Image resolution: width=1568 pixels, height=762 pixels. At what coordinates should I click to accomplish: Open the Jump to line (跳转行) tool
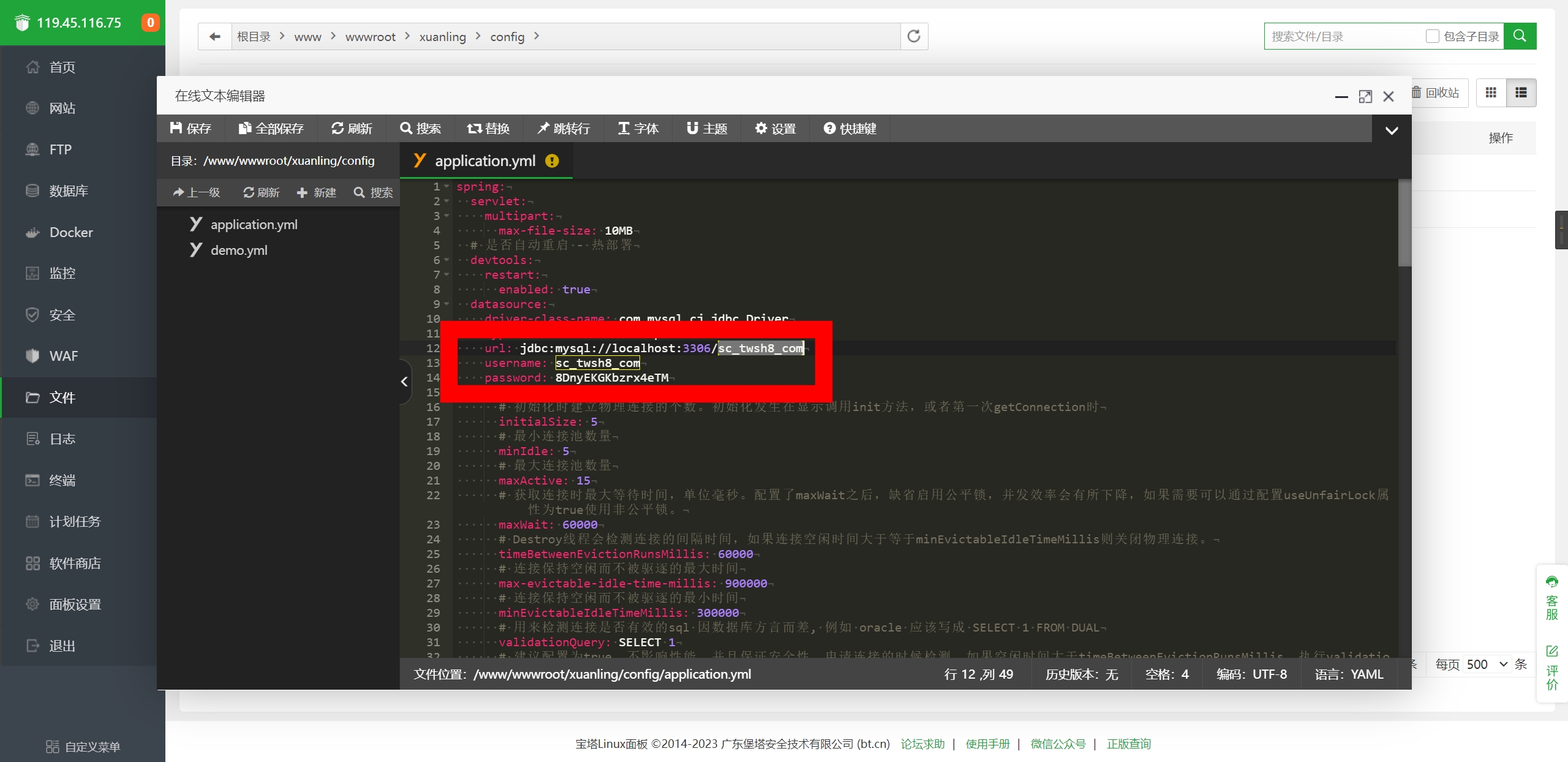point(563,129)
